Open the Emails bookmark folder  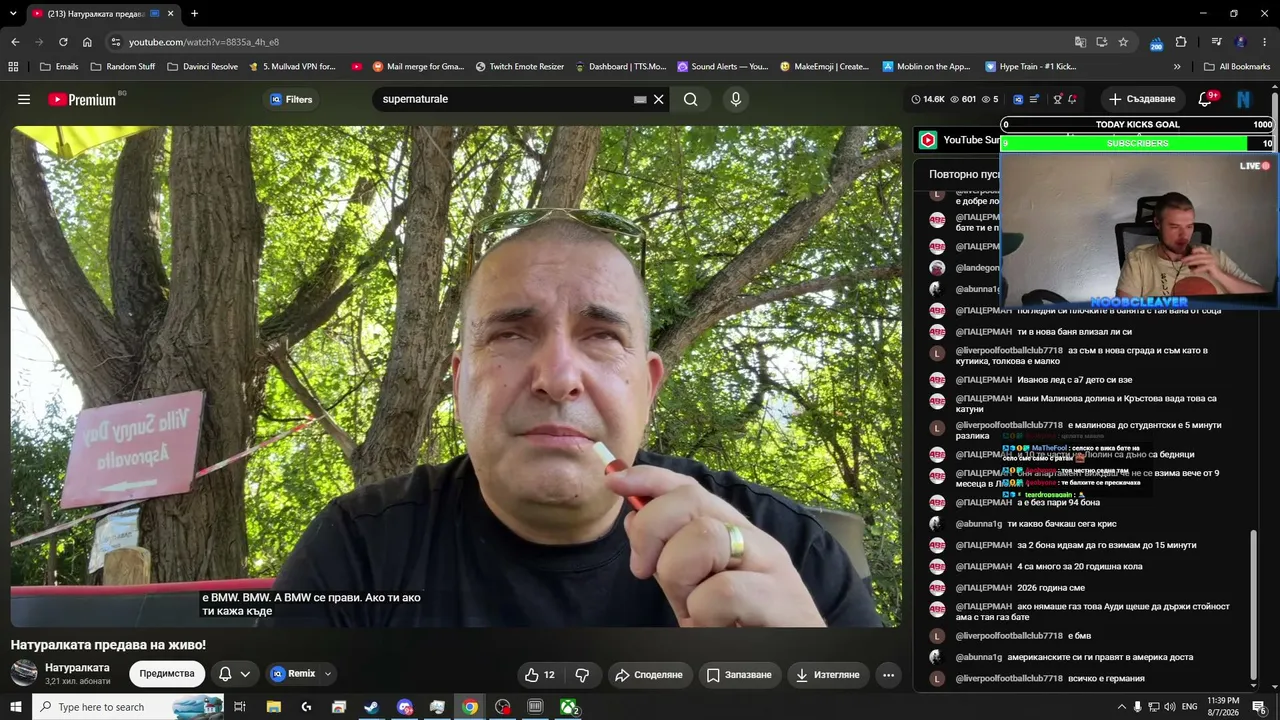point(59,67)
